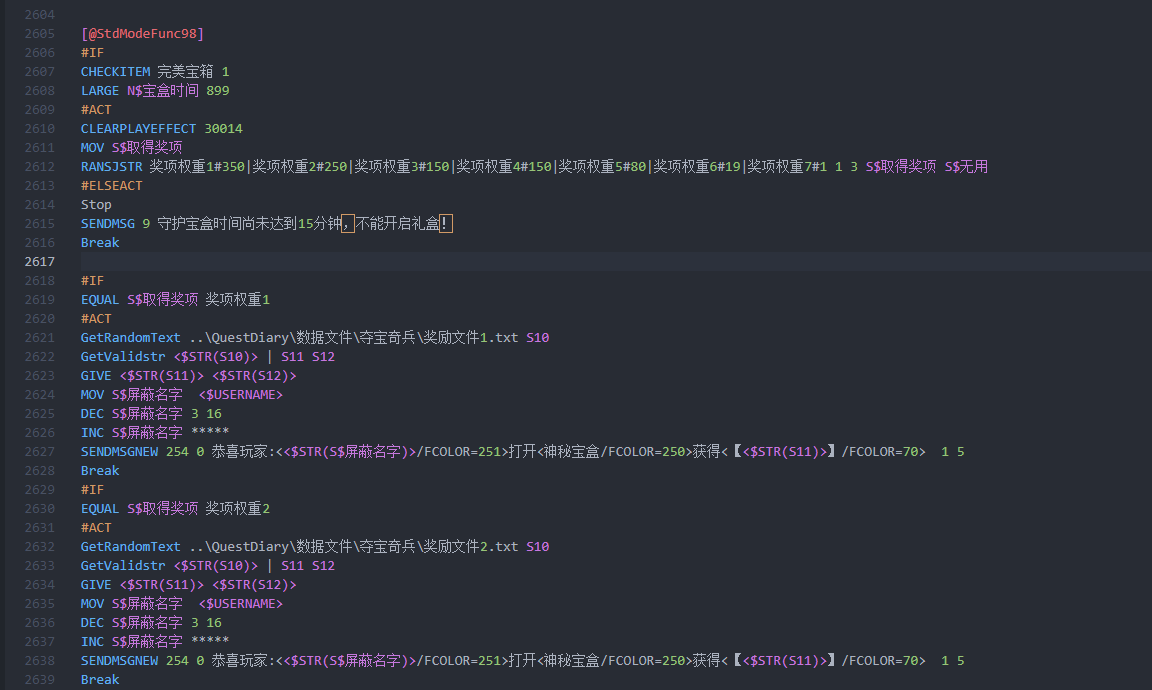1152x690 pixels.
Task: Click the EQUAL keyword on line 2619
Action: 99,299
